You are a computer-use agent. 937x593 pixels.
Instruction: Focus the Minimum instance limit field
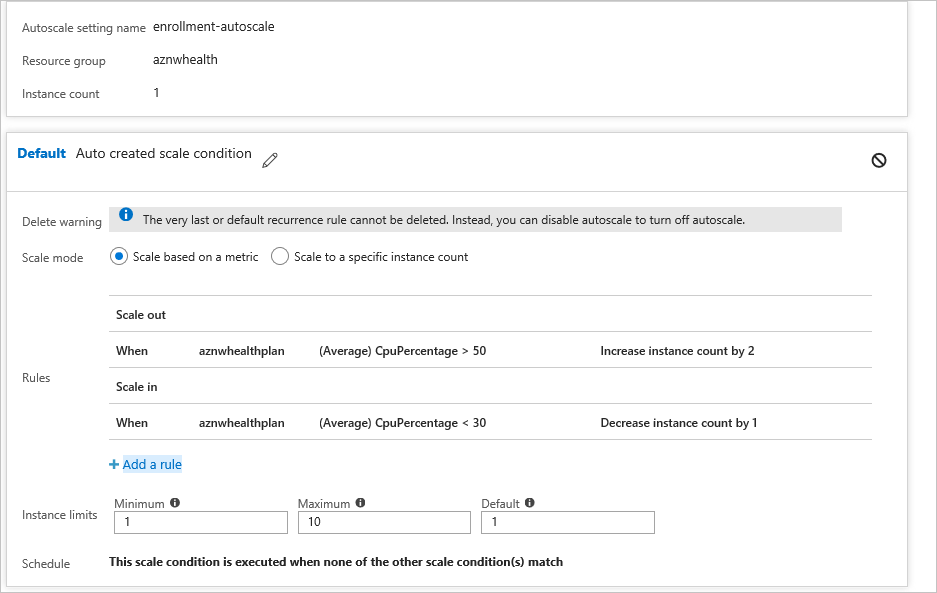[x=201, y=522]
